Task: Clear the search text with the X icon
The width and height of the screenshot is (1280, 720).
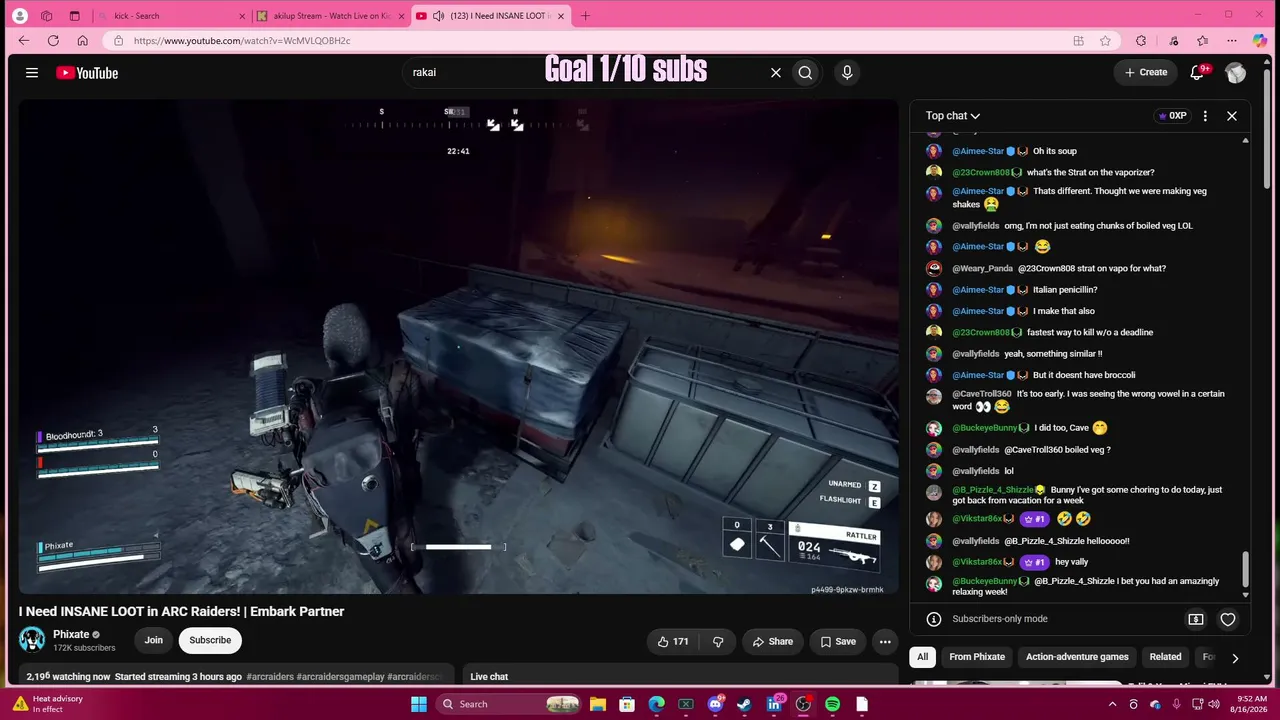Action: click(x=775, y=72)
